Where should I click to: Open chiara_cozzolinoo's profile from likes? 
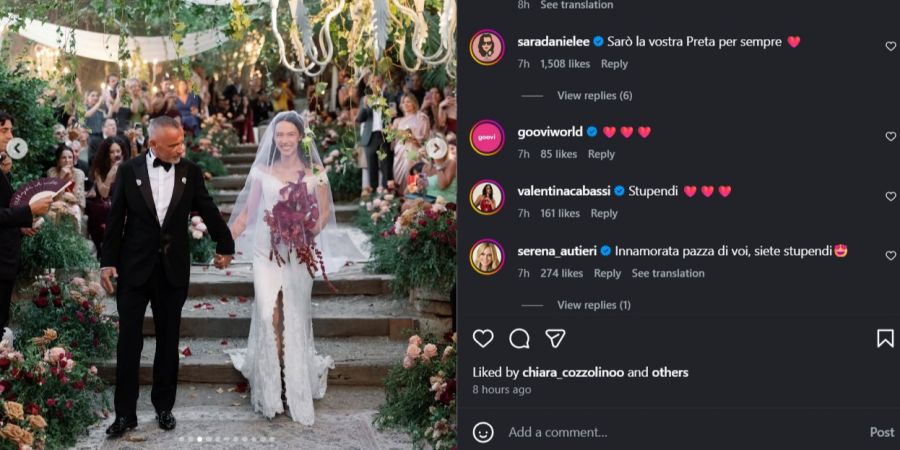pyautogui.click(x=573, y=373)
